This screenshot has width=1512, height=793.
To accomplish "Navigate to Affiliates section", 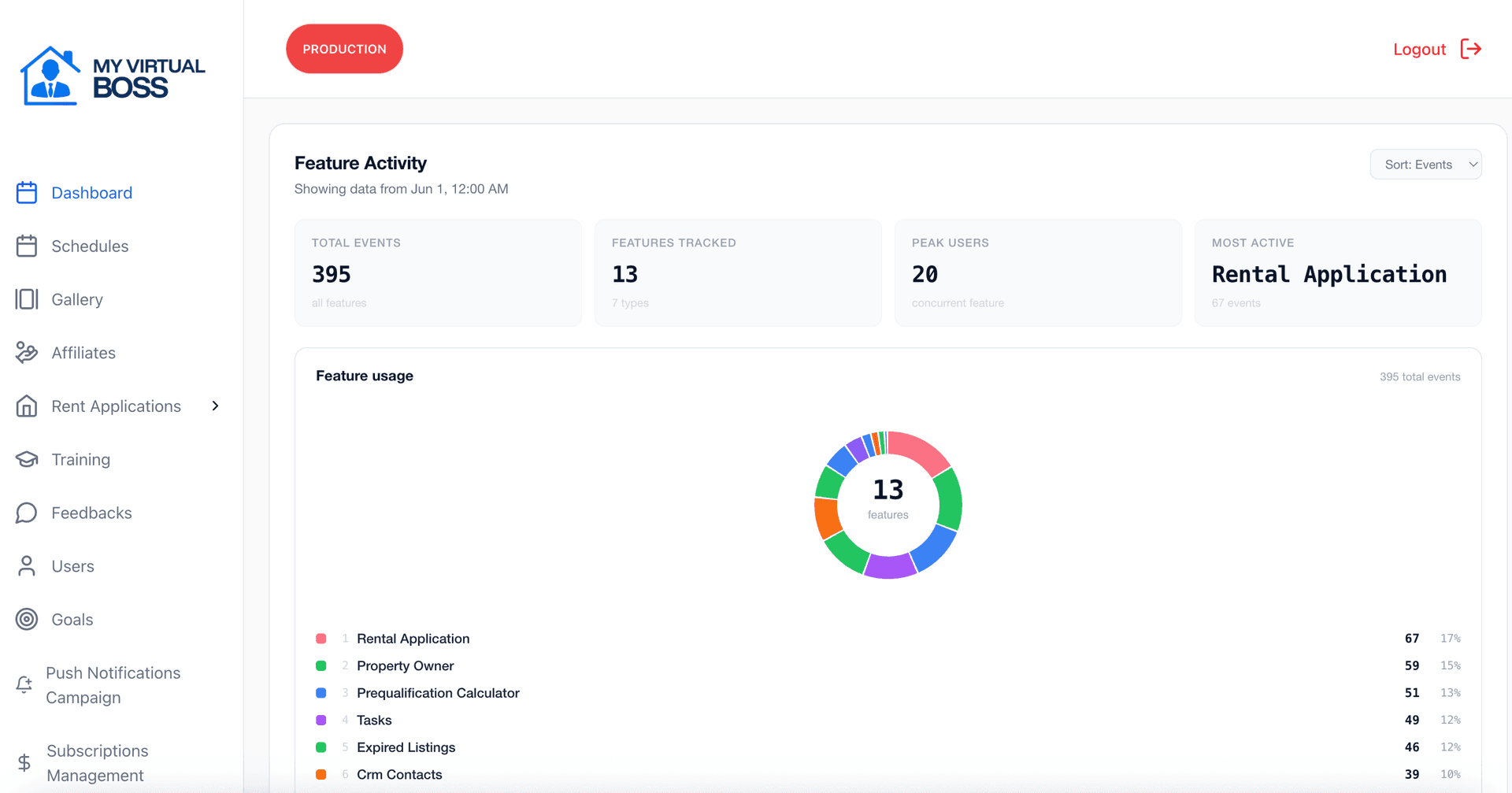I will coord(83,353).
